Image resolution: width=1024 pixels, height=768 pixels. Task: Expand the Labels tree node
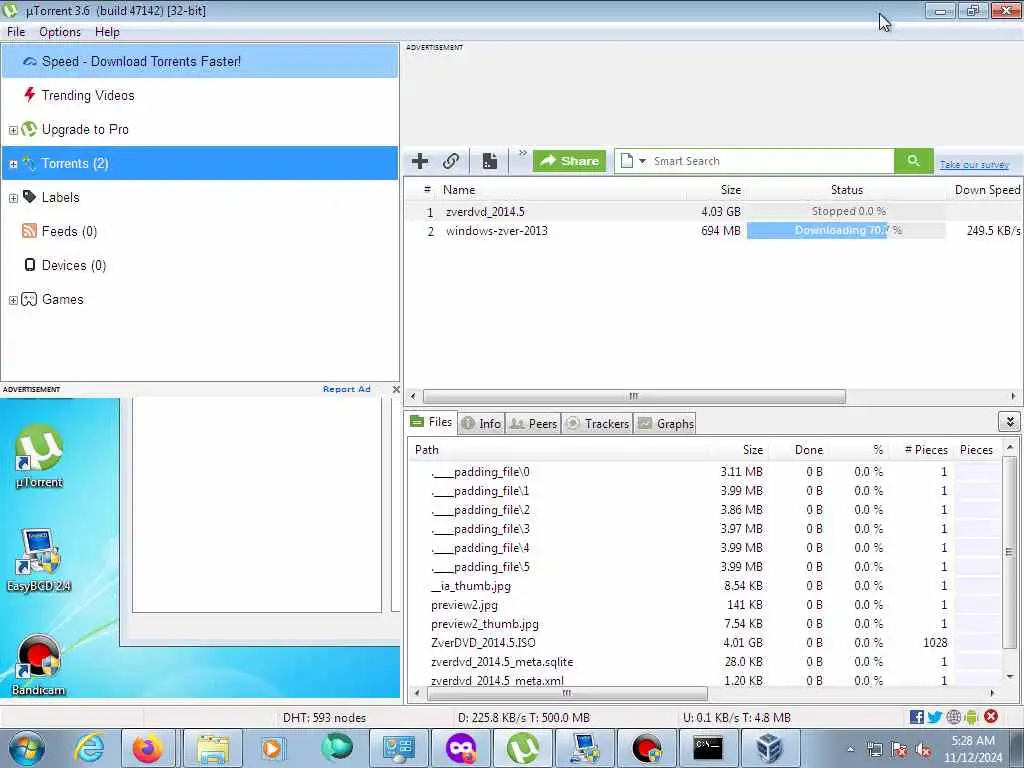[x=13, y=198]
